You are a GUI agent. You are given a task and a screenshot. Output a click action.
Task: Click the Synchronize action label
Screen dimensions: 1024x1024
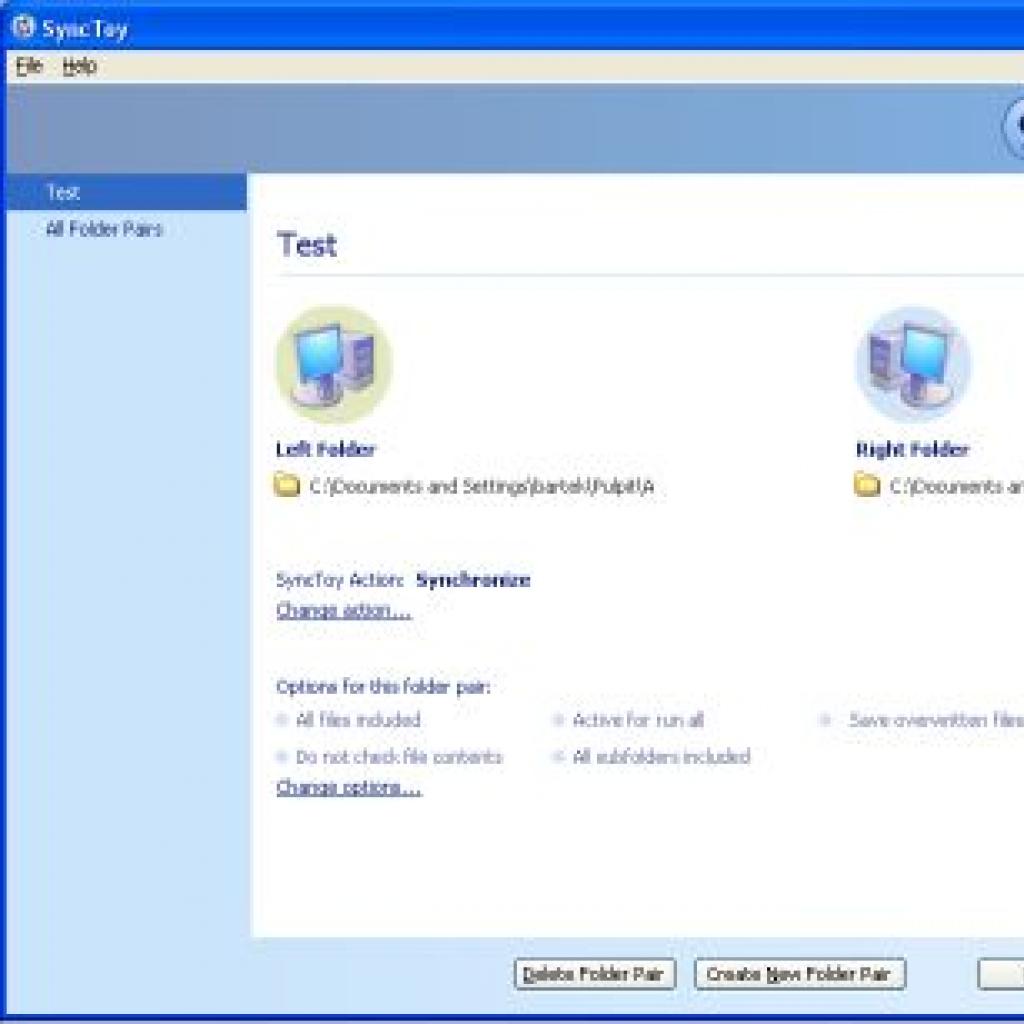point(473,580)
